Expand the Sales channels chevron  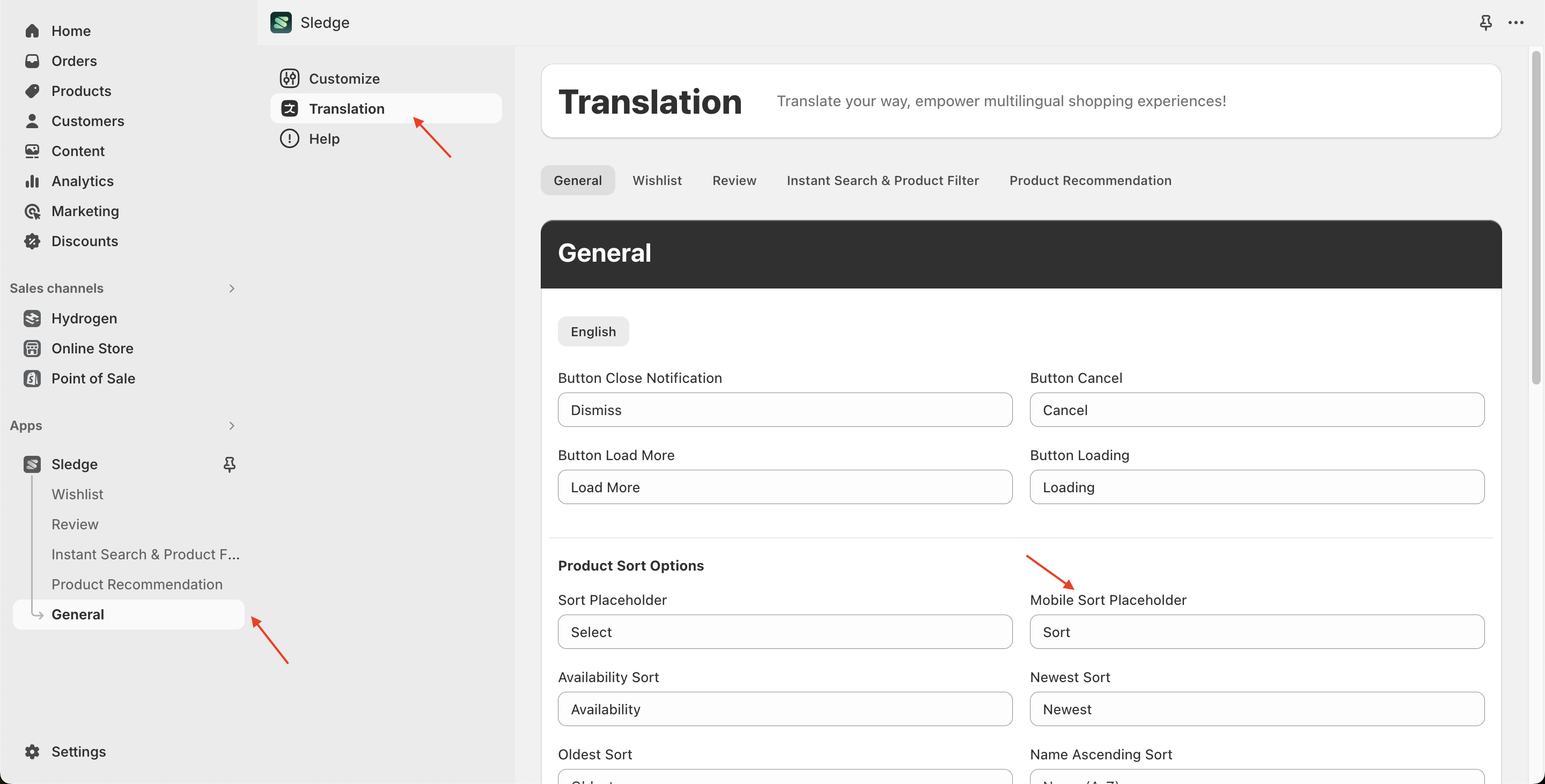[232, 289]
